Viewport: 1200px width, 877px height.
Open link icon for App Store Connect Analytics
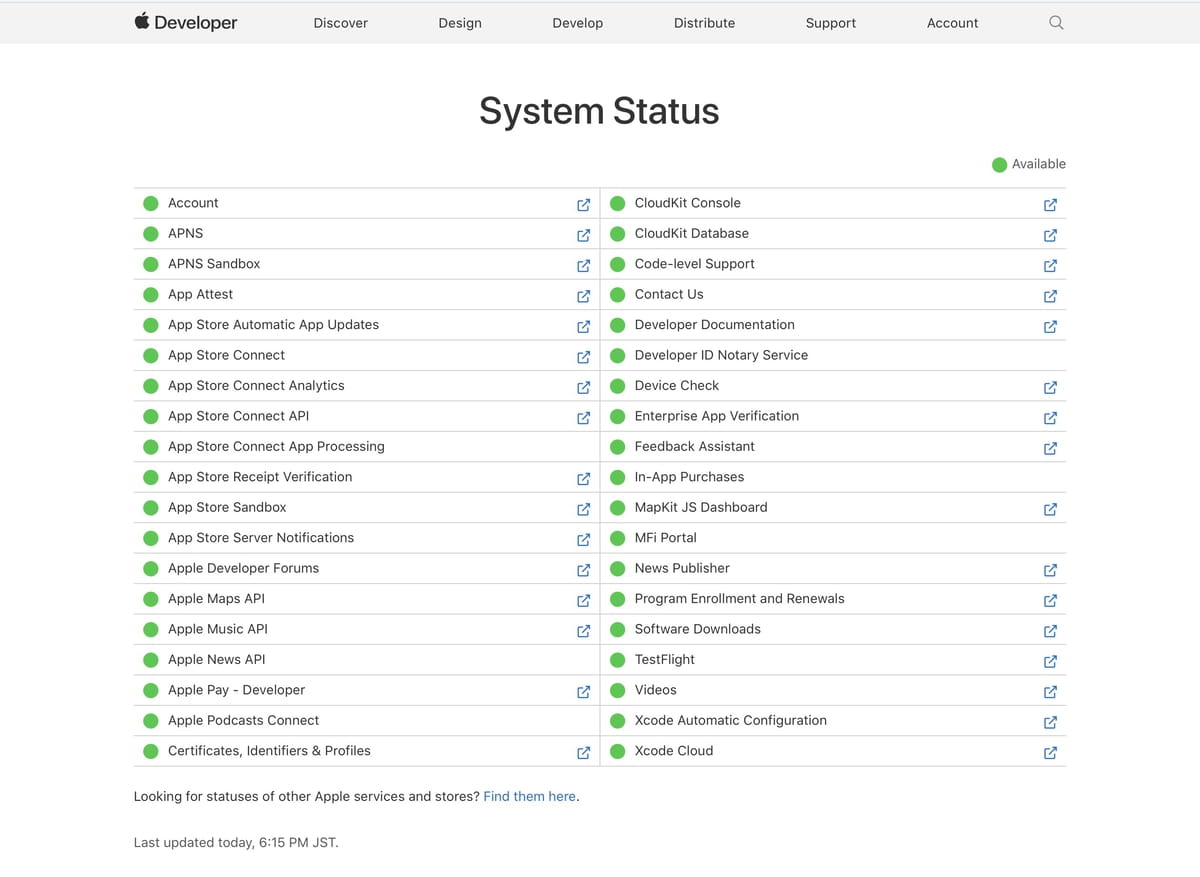pos(583,387)
